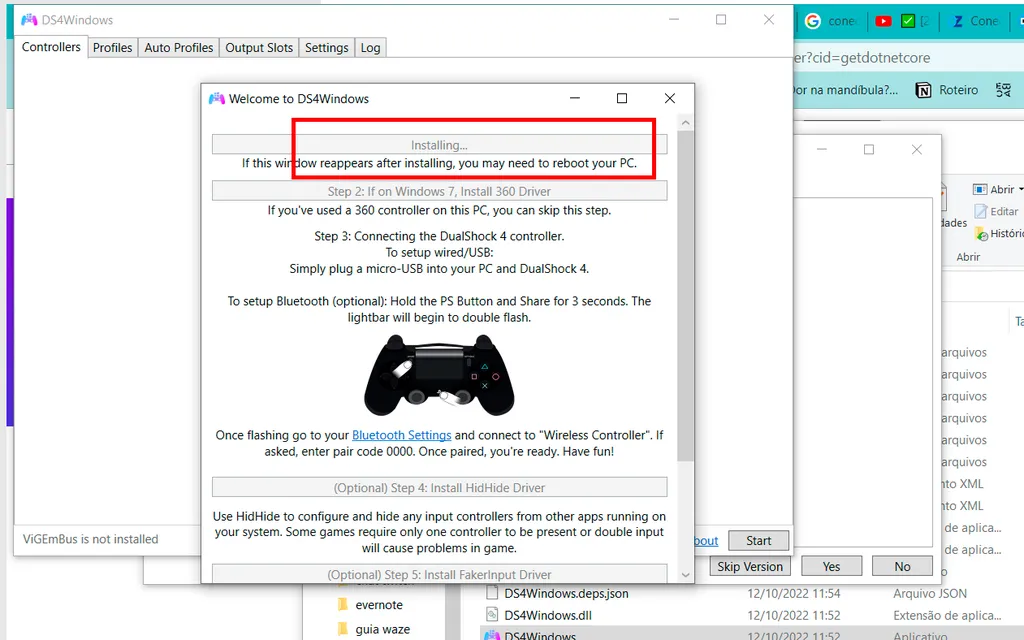
Task: Select the DS4Windows.dll file
Action: coord(547,615)
